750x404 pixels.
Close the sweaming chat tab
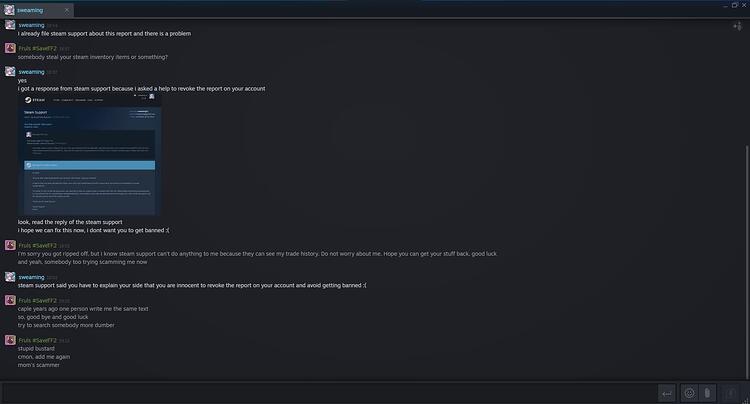click(x=66, y=10)
